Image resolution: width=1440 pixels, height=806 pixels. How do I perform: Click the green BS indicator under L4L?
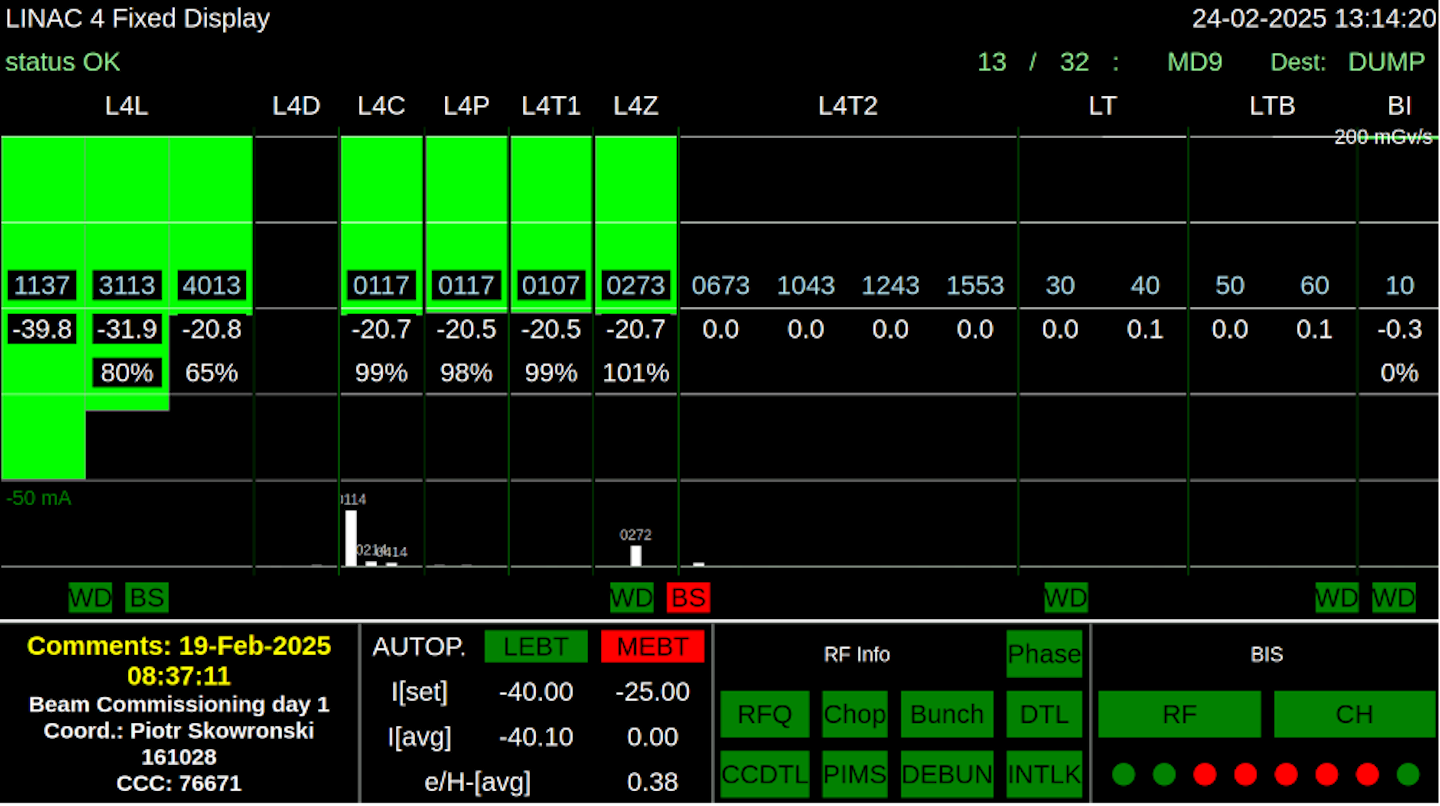[x=147, y=598]
